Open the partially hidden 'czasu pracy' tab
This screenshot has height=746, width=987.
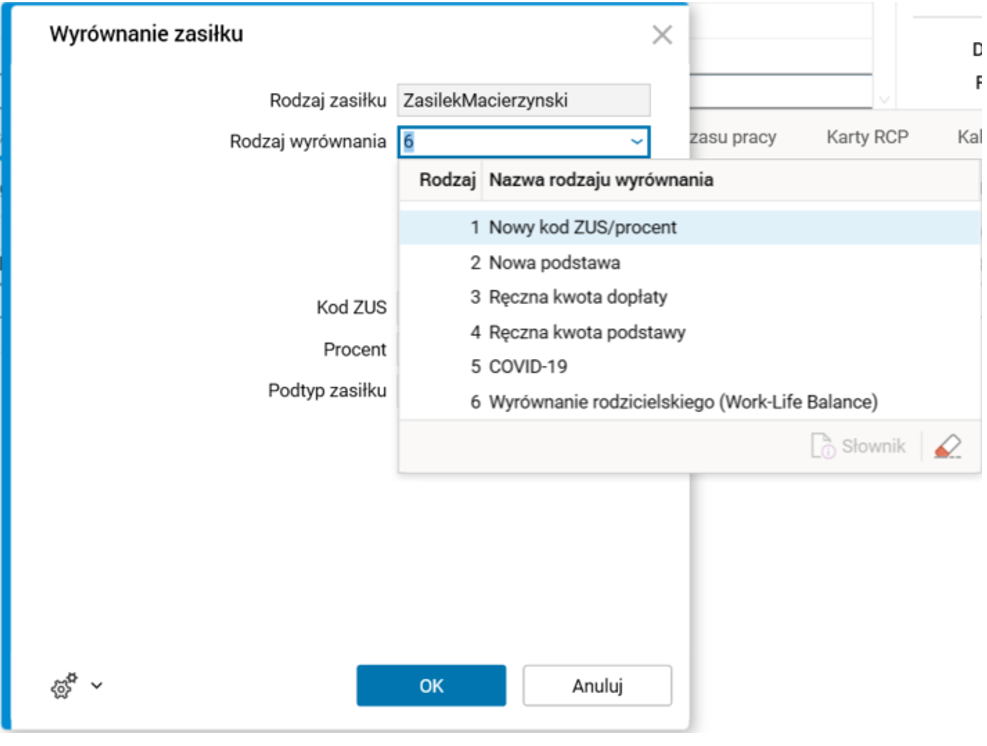tap(732, 137)
